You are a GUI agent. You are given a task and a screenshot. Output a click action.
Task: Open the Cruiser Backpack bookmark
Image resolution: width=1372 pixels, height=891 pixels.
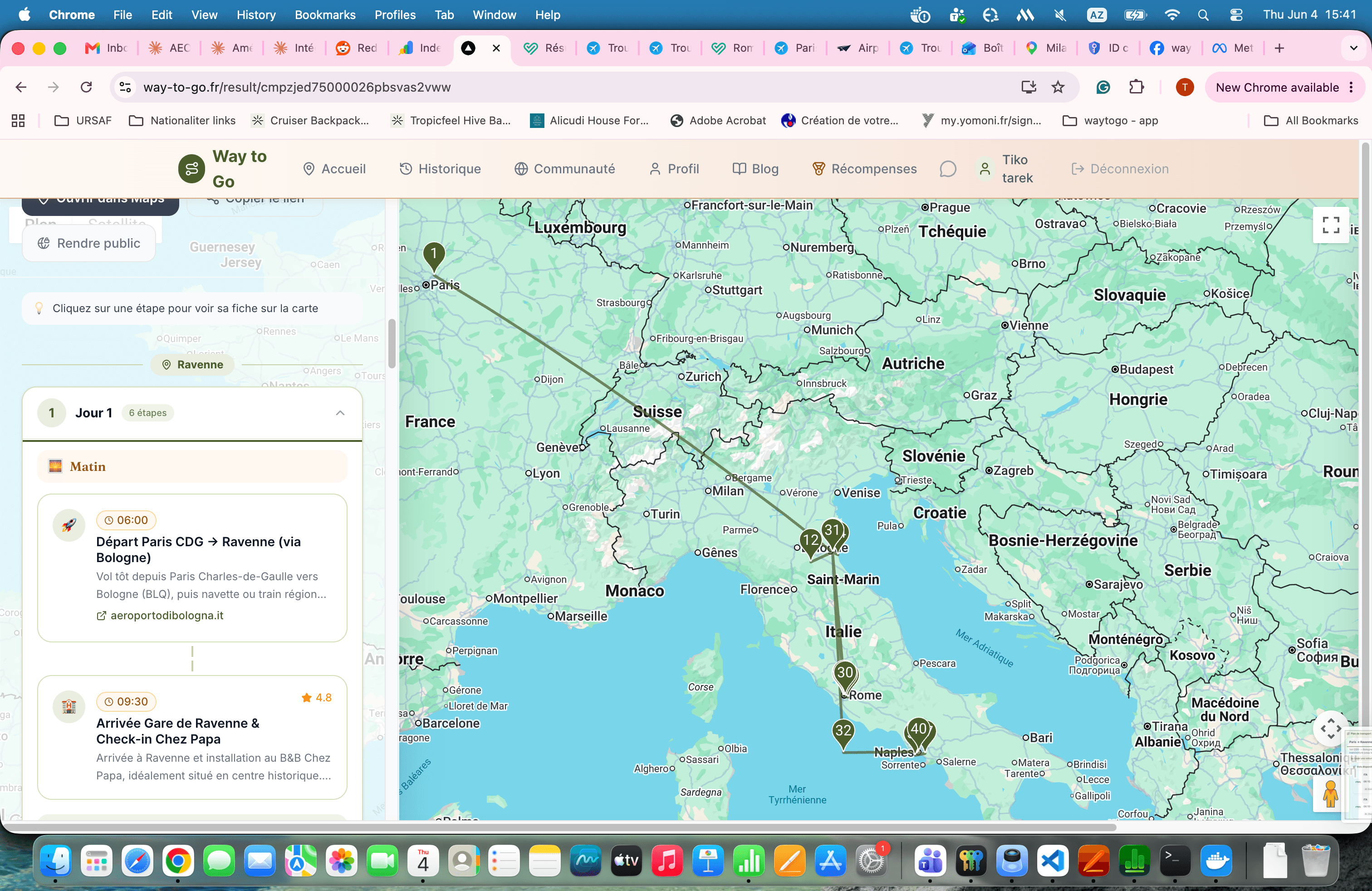(310, 121)
